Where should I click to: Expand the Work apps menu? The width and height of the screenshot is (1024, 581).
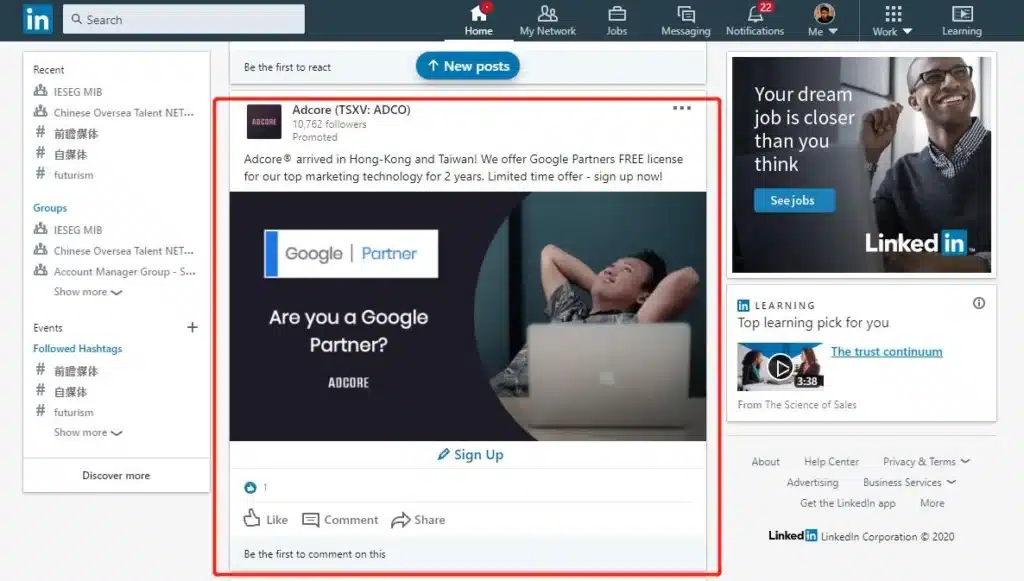click(892, 20)
